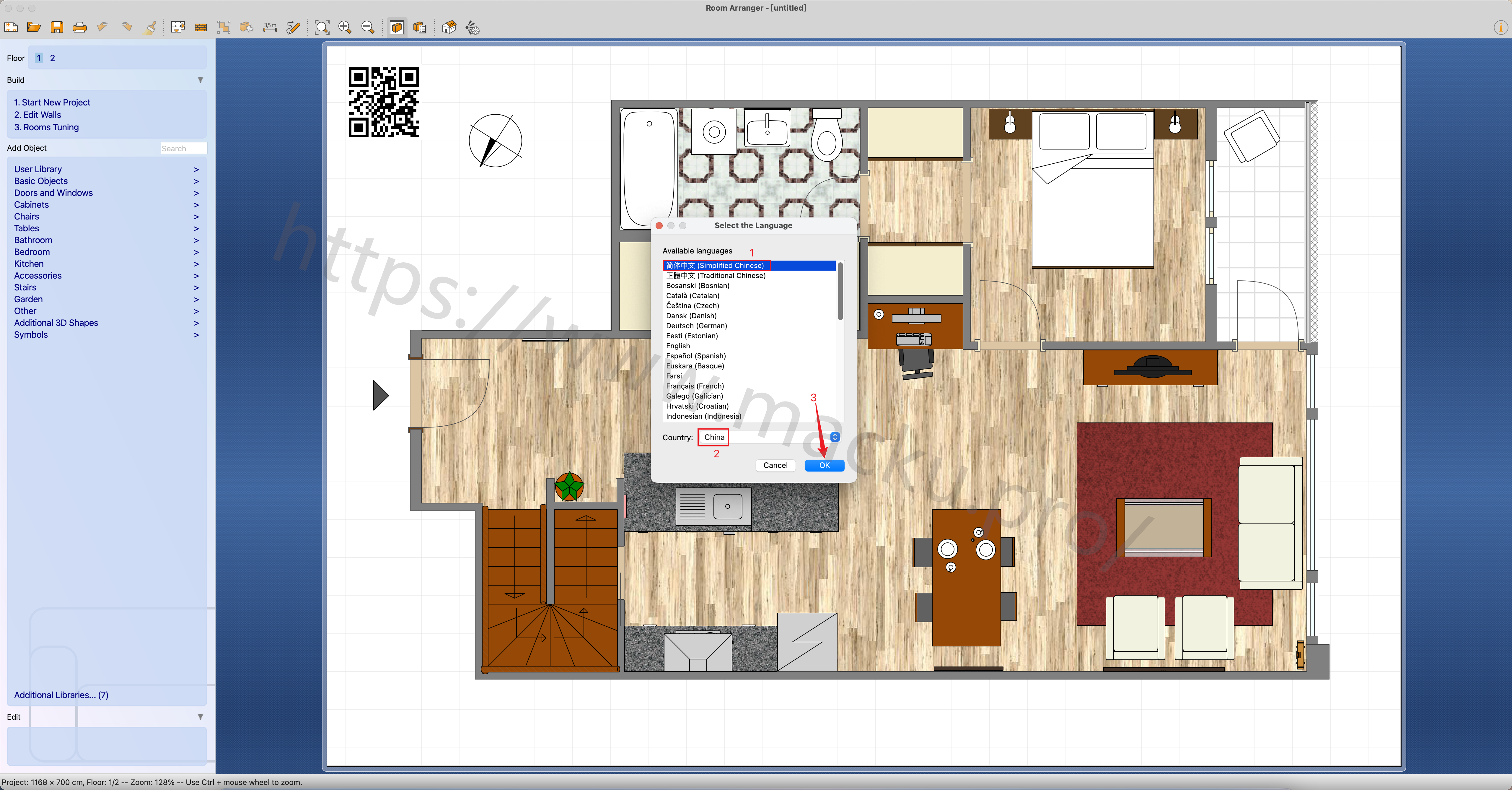Switch to floor 2
The height and width of the screenshot is (790, 1512).
(x=52, y=58)
